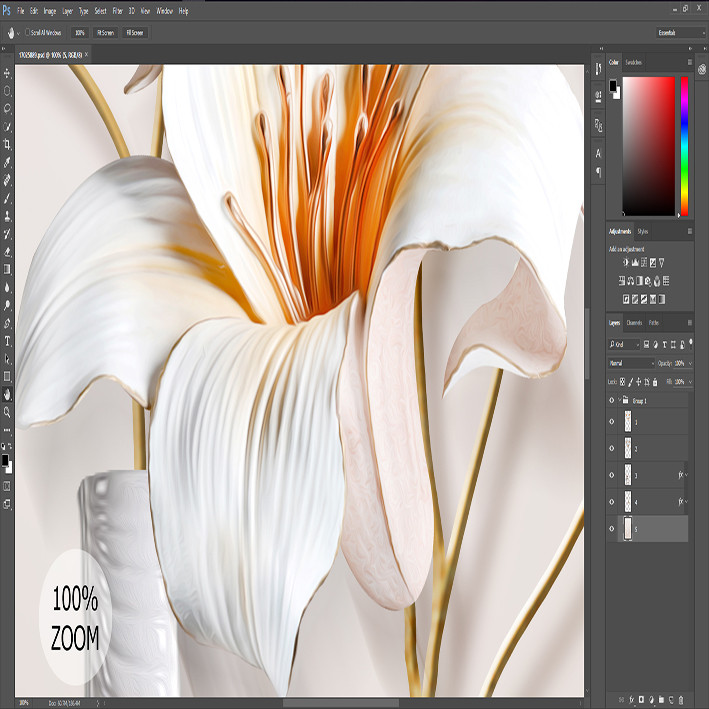Switch to the Styles tab

point(643,232)
